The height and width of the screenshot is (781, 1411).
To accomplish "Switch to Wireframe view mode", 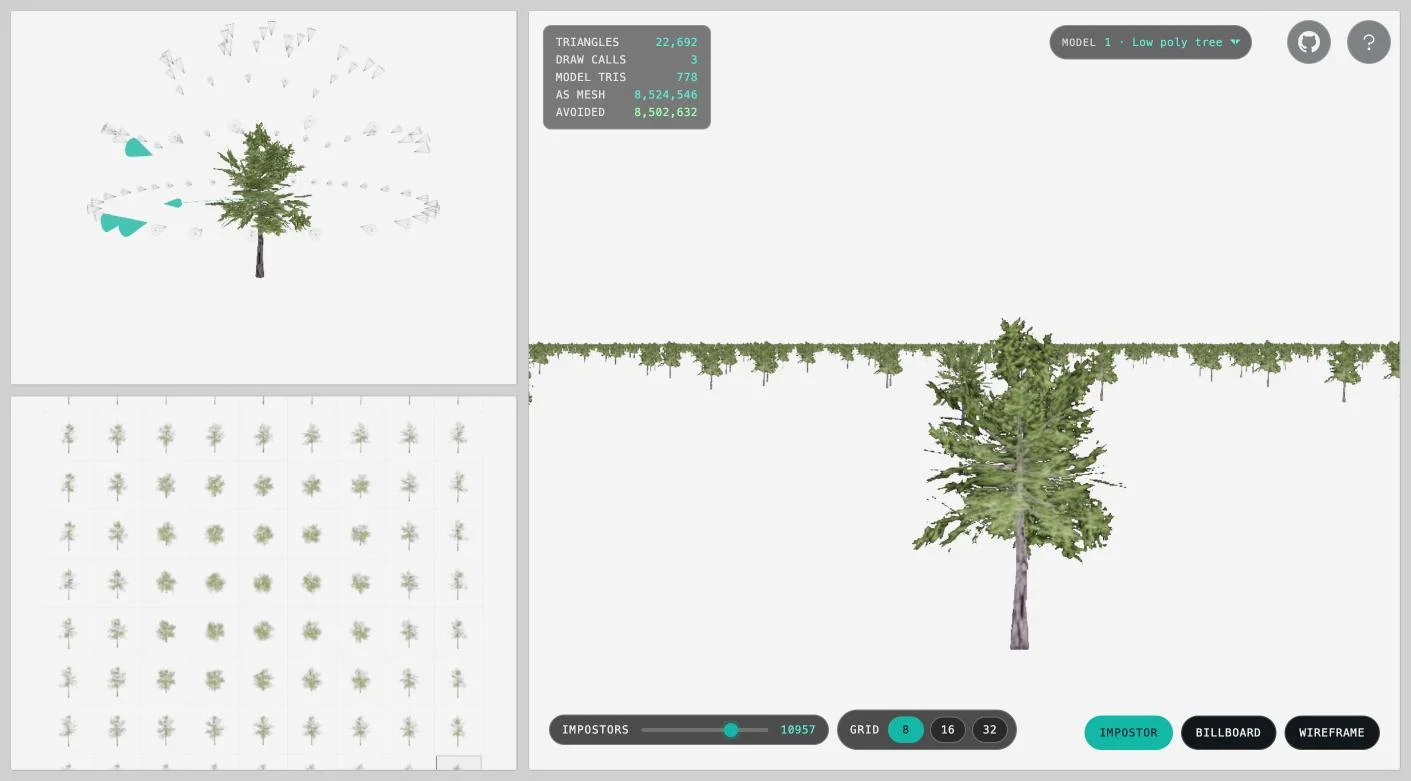I will (x=1332, y=733).
